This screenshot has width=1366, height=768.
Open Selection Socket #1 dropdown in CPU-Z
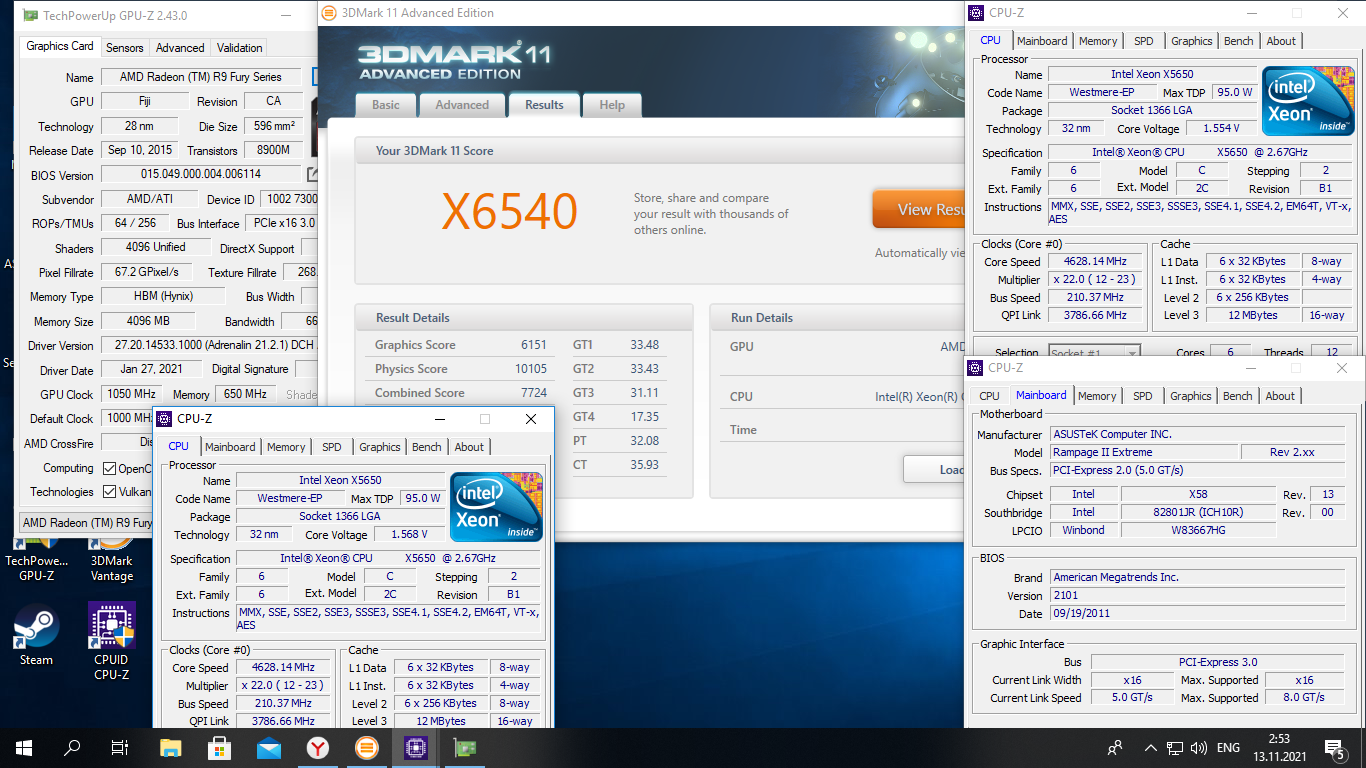click(1094, 353)
